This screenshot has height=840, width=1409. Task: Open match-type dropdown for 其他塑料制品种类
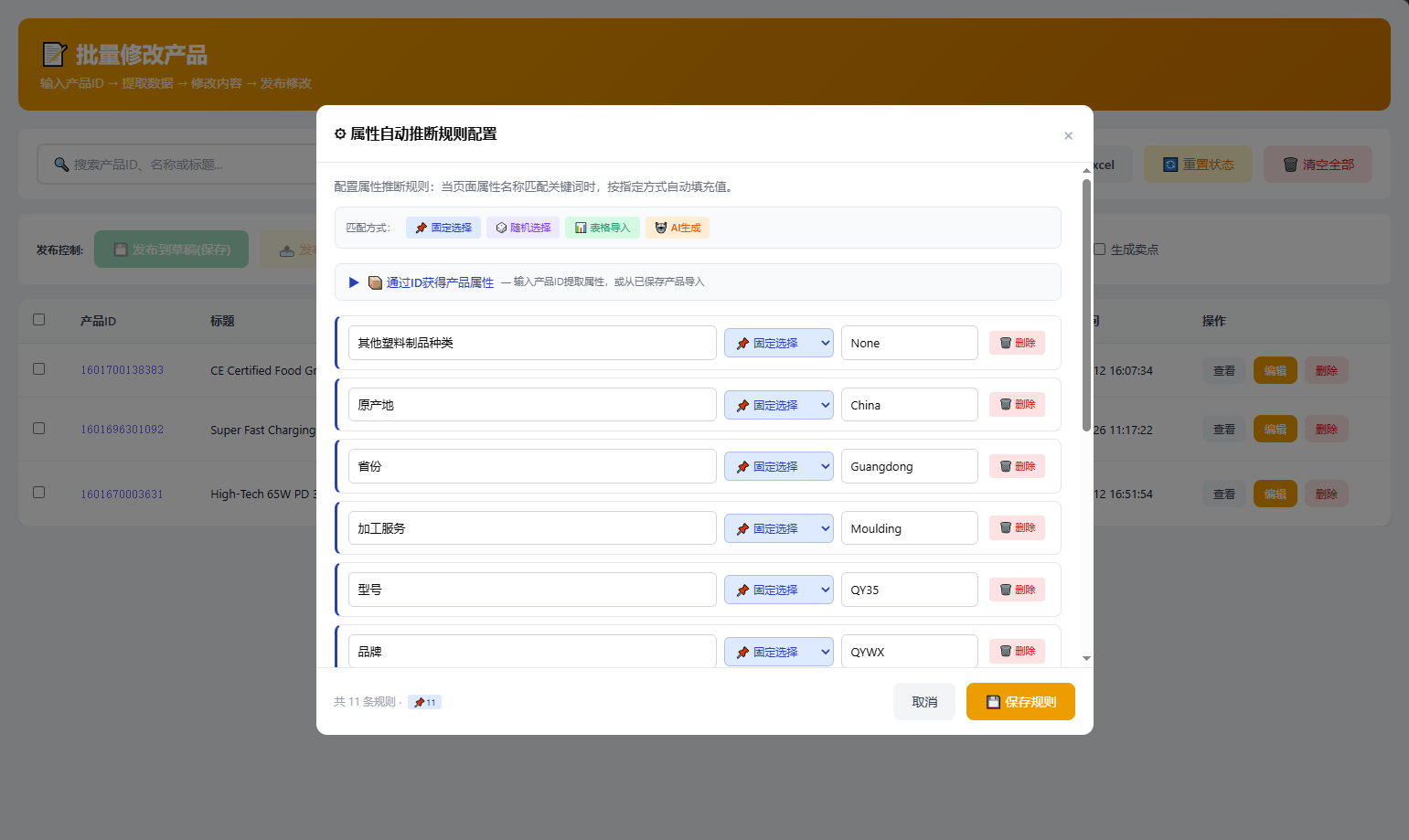[778, 344]
